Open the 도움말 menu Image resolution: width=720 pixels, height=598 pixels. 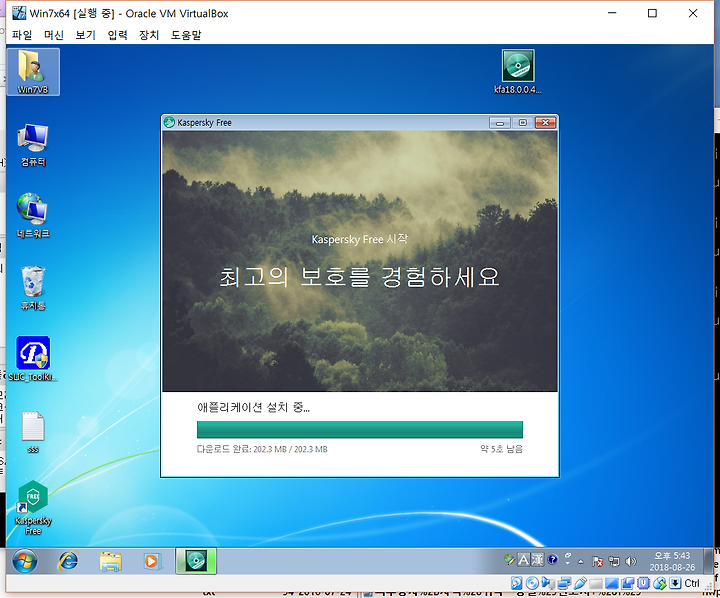click(186, 35)
